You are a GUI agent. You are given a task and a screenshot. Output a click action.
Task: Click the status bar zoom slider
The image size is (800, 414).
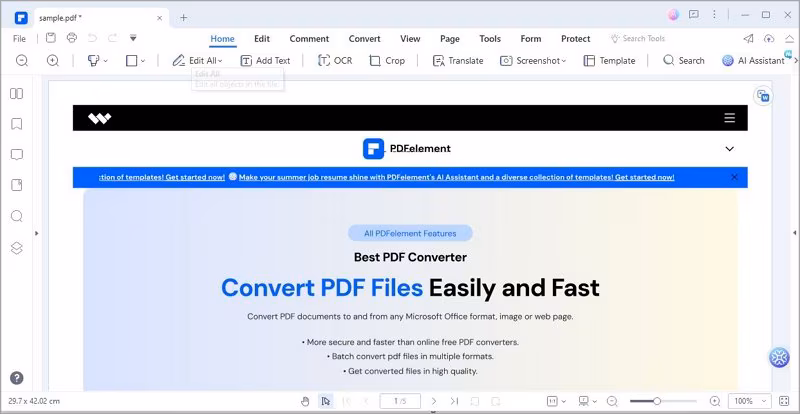click(661, 401)
